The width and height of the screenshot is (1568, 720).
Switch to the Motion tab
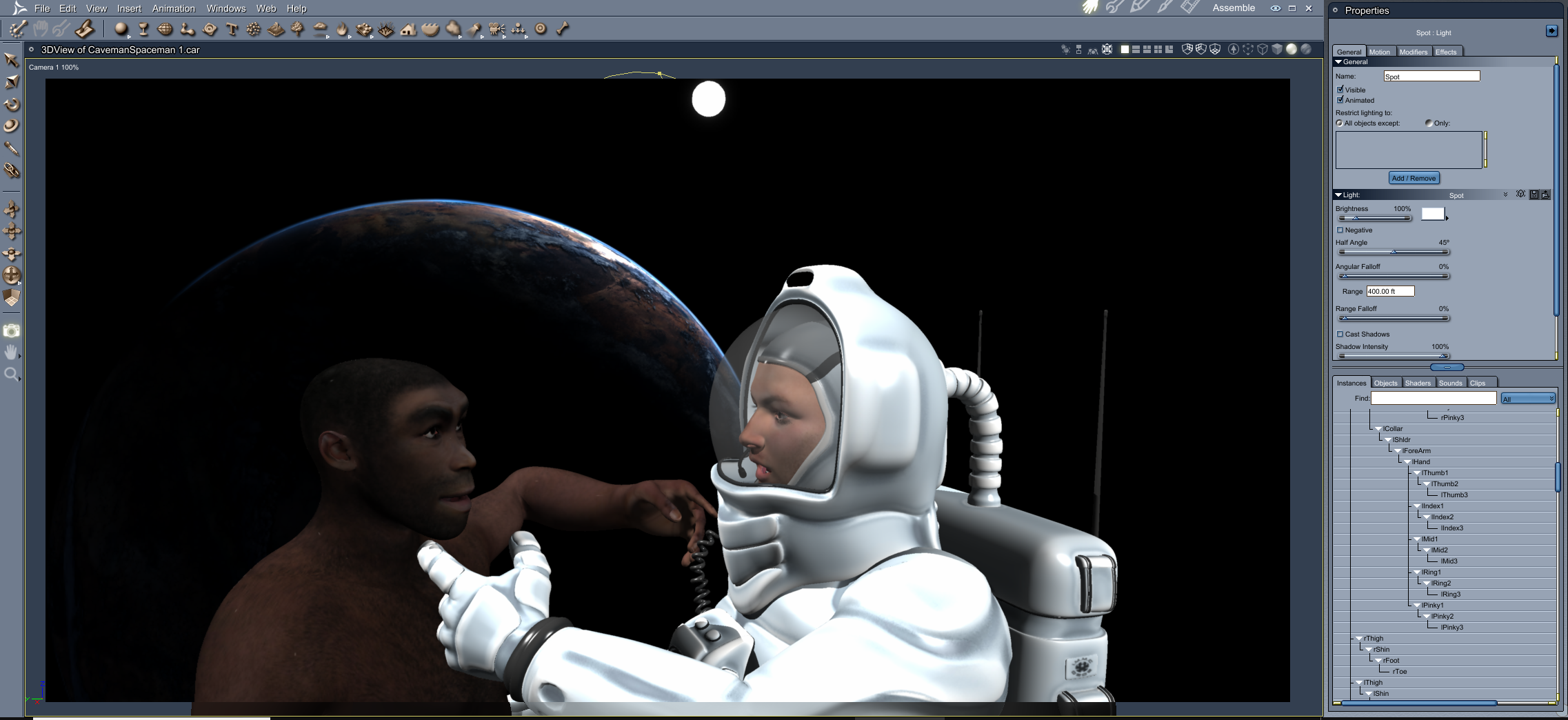(1380, 52)
